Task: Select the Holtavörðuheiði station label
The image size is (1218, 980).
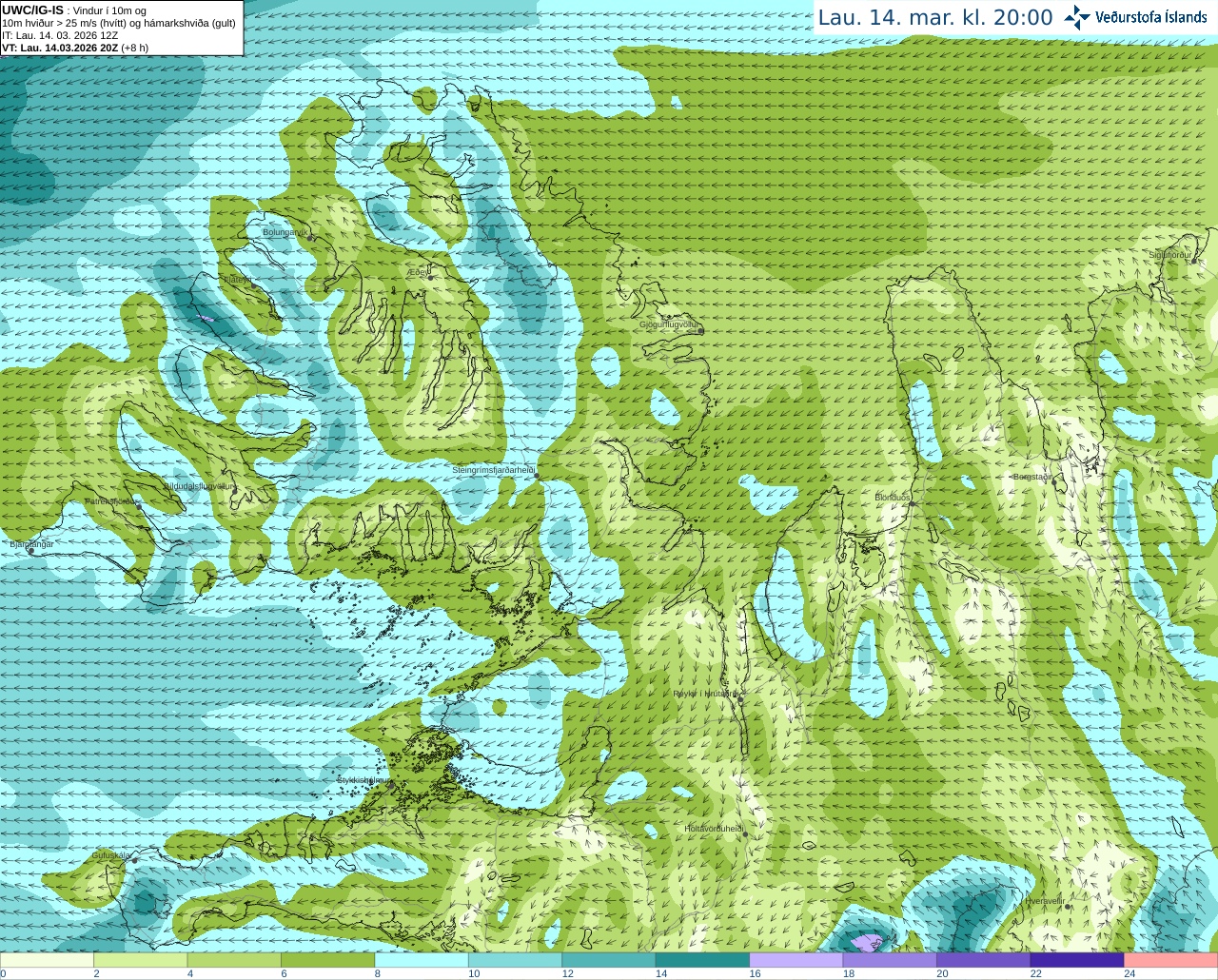Action: point(714,829)
